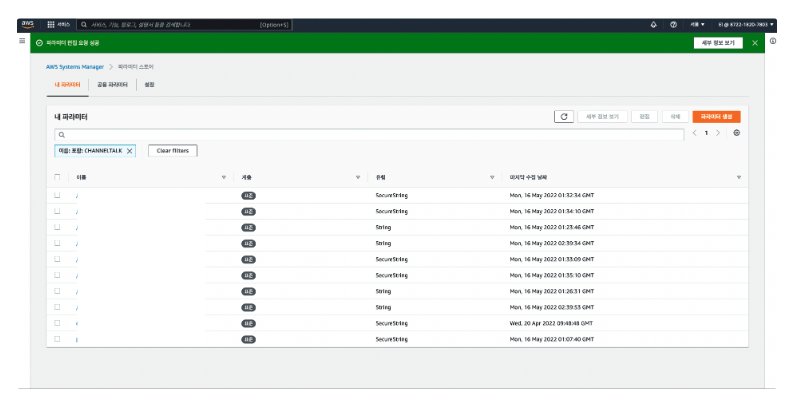Open the notifications bell
The width and height of the screenshot is (793, 400).
pos(653,24)
